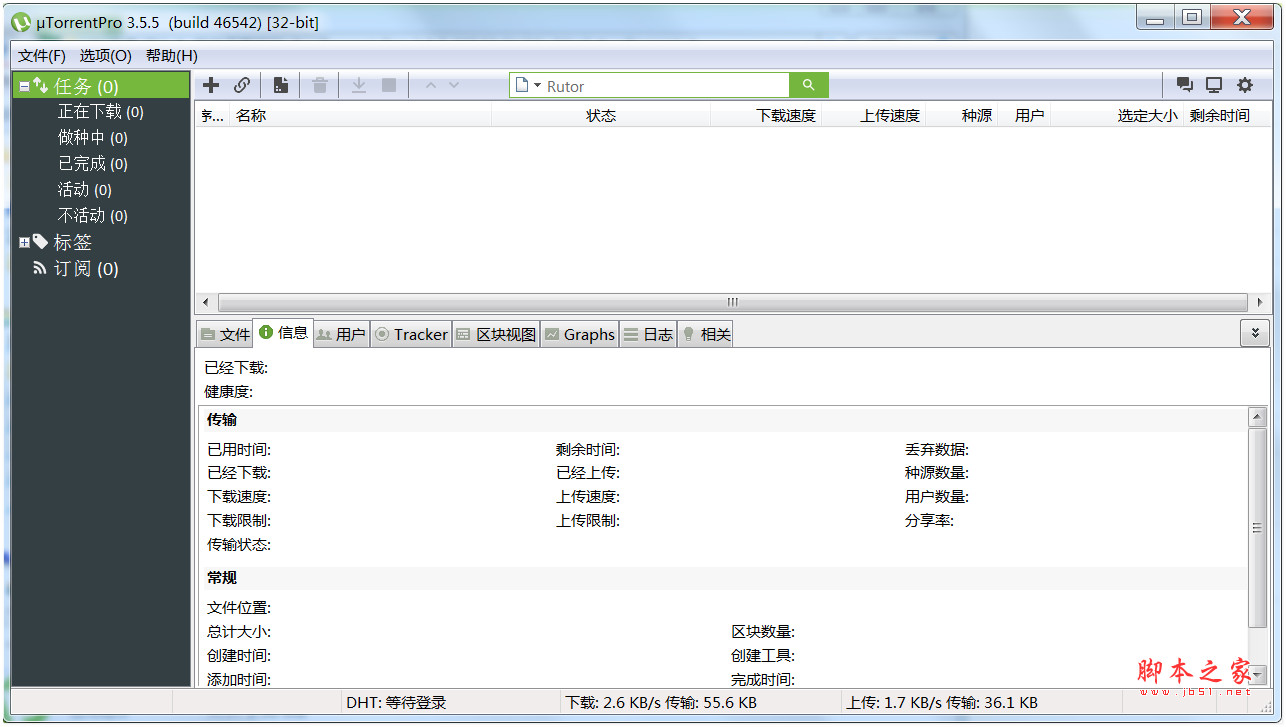This screenshot has height=727, width=1286.
Task: Select 做种中 (0) in the sidebar
Action: click(x=92, y=138)
